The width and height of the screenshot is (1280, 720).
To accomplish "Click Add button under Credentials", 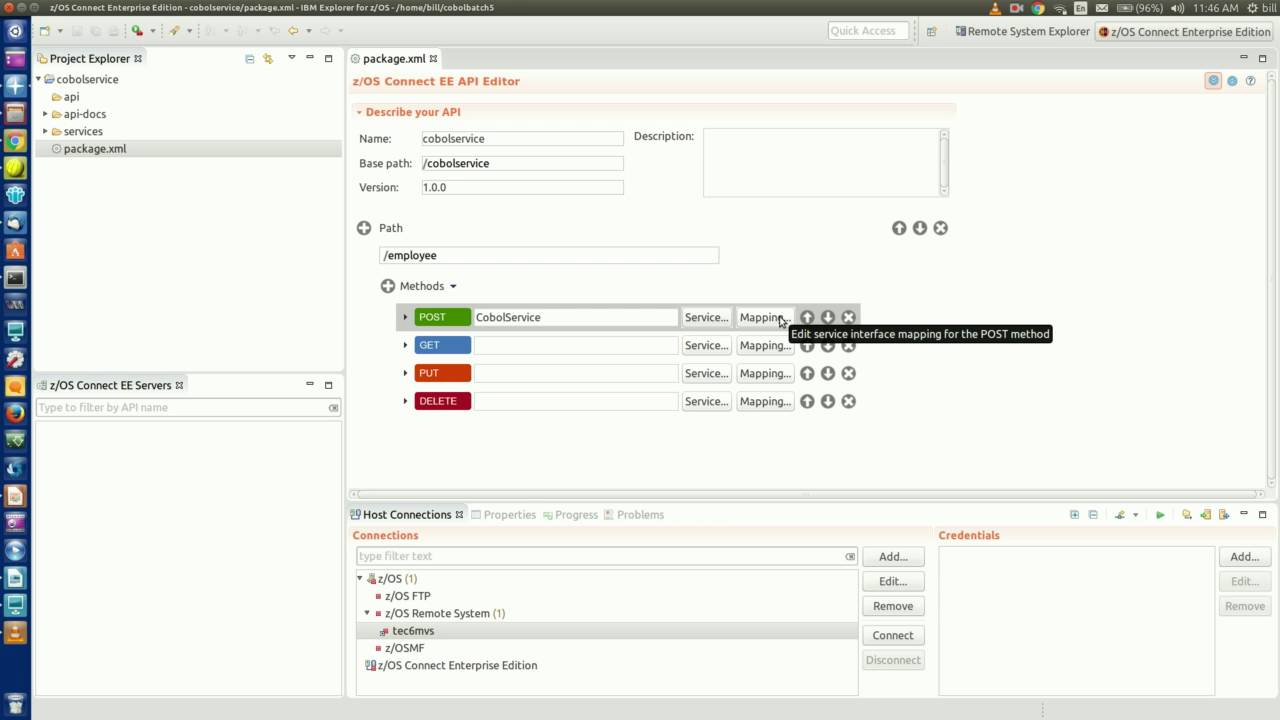I will tap(1245, 557).
